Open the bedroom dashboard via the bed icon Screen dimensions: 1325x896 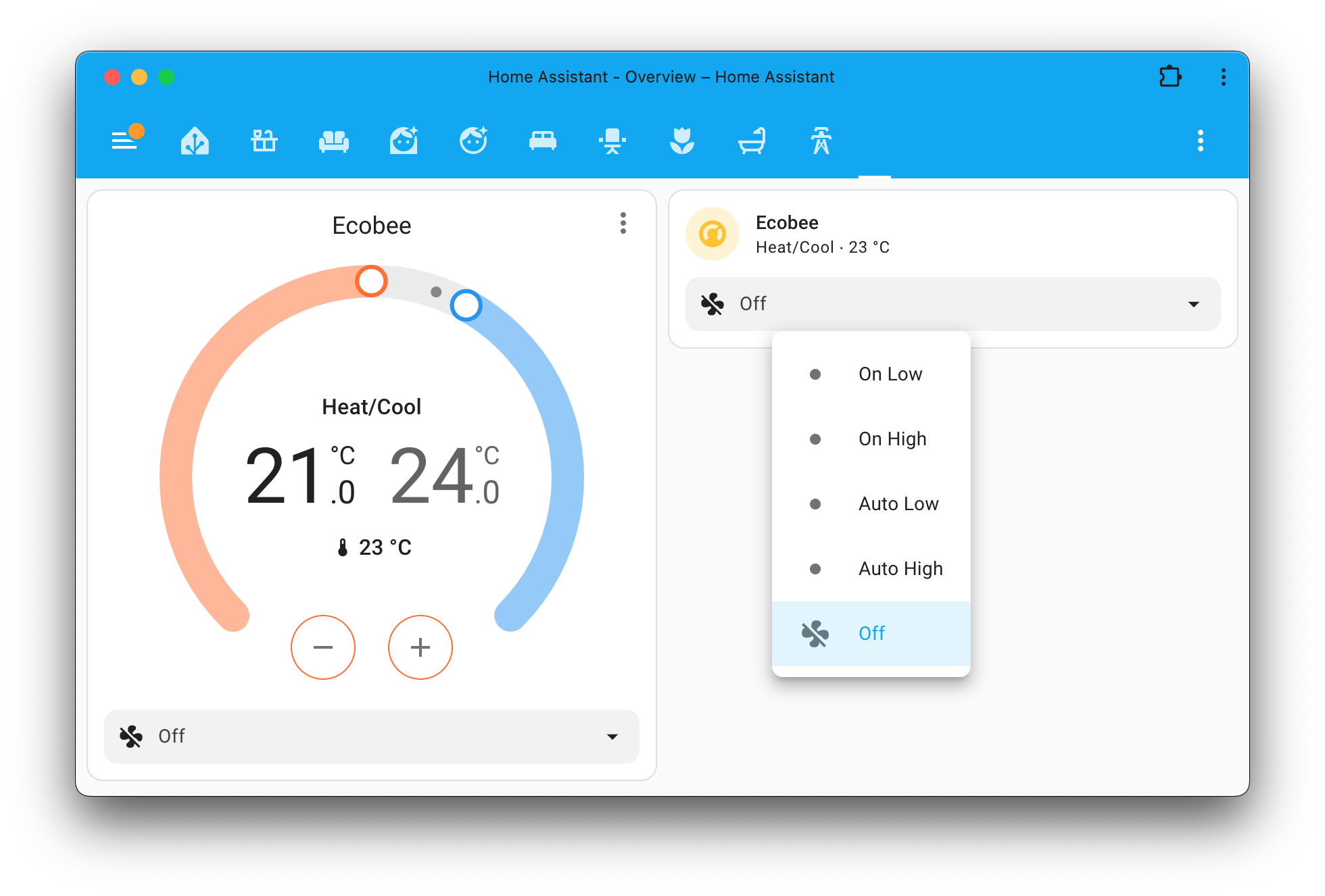tap(543, 141)
